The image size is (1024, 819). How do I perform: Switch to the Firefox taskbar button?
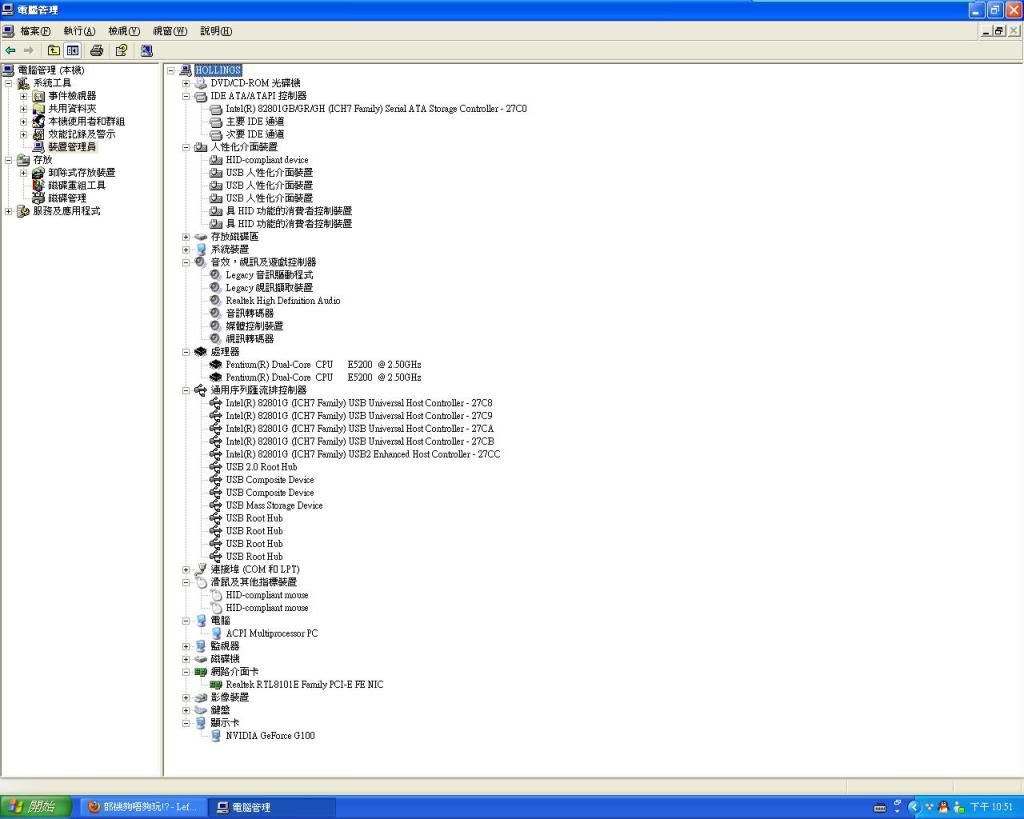(142, 807)
